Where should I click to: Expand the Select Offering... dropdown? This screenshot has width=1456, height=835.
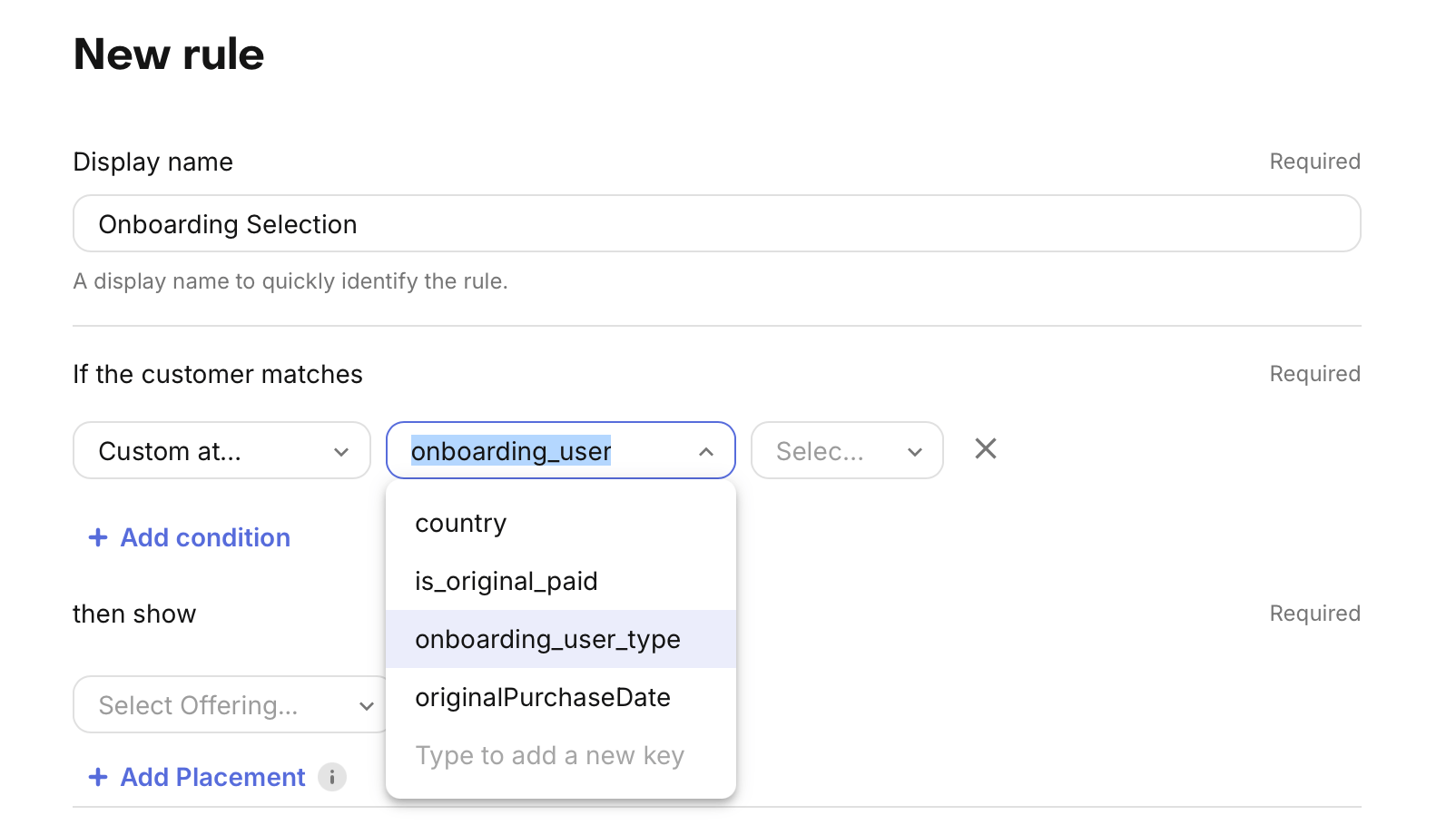coord(218,705)
